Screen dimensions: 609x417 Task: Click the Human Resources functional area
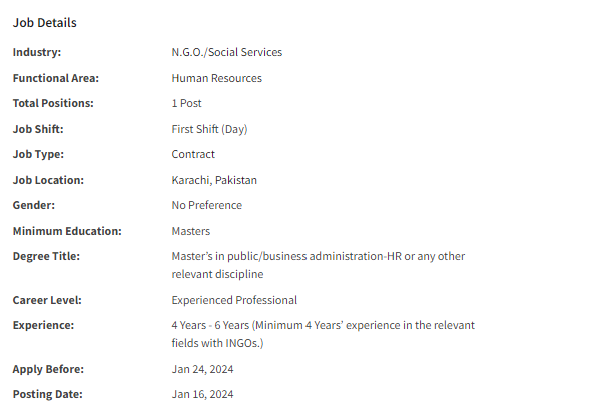tap(217, 78)
